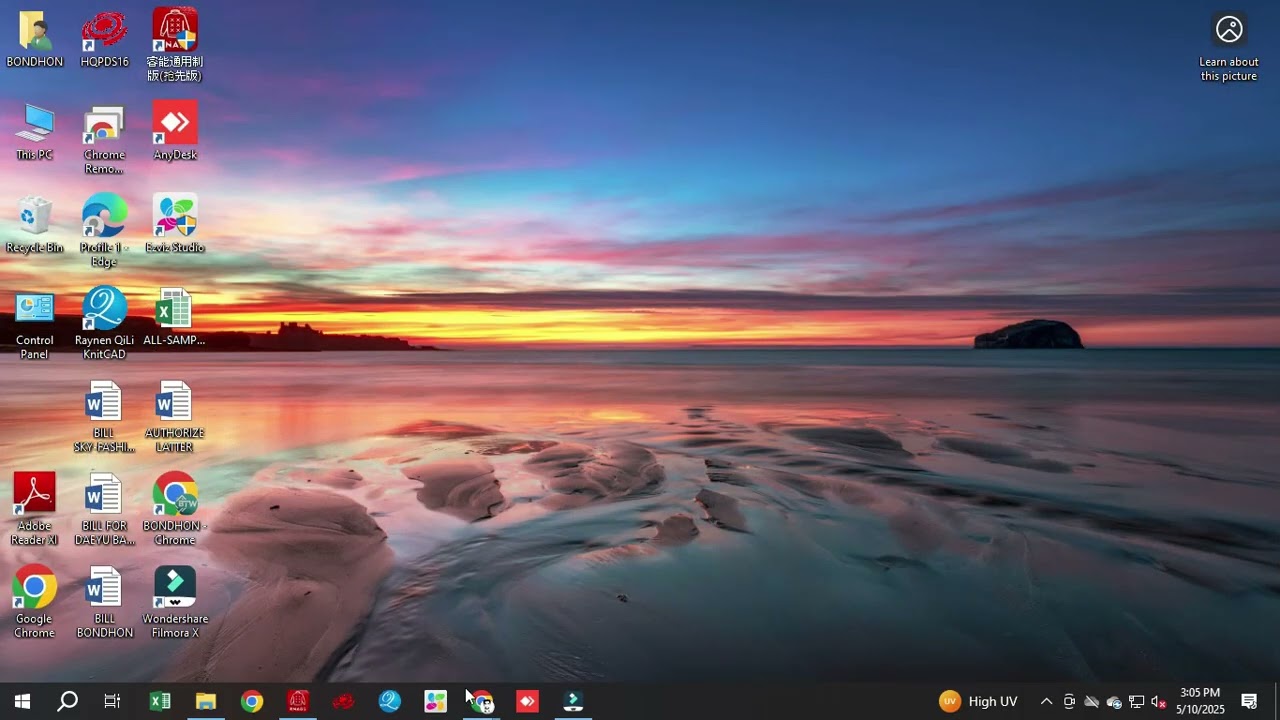
Task: Open the BONDHON folder on desktop
Action: tap(35, 39)
